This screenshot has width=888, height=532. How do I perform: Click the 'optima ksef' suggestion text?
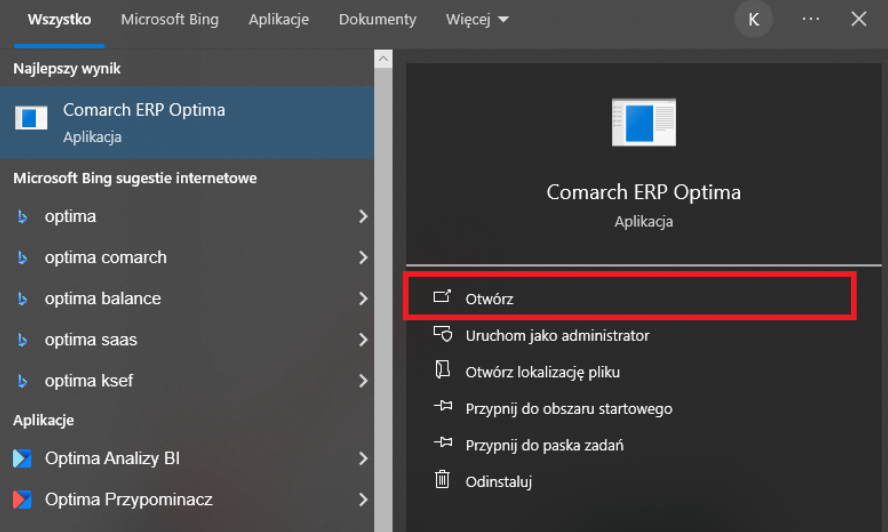point(89,381)
